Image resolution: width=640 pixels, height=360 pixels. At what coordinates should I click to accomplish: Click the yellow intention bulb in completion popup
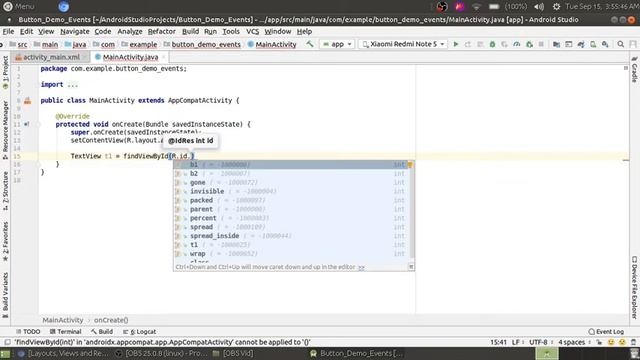click(x=410, y=164)
